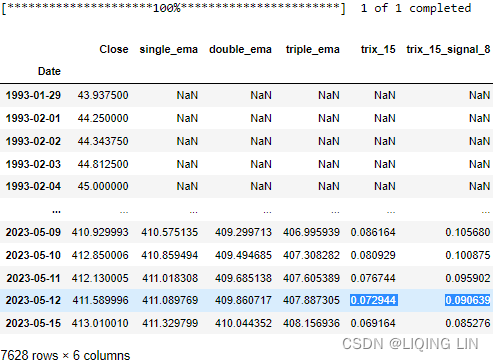Select the 2023-05-09 date row label
The width and height of the screenshot is (493, 361).
tap(33, 232)
